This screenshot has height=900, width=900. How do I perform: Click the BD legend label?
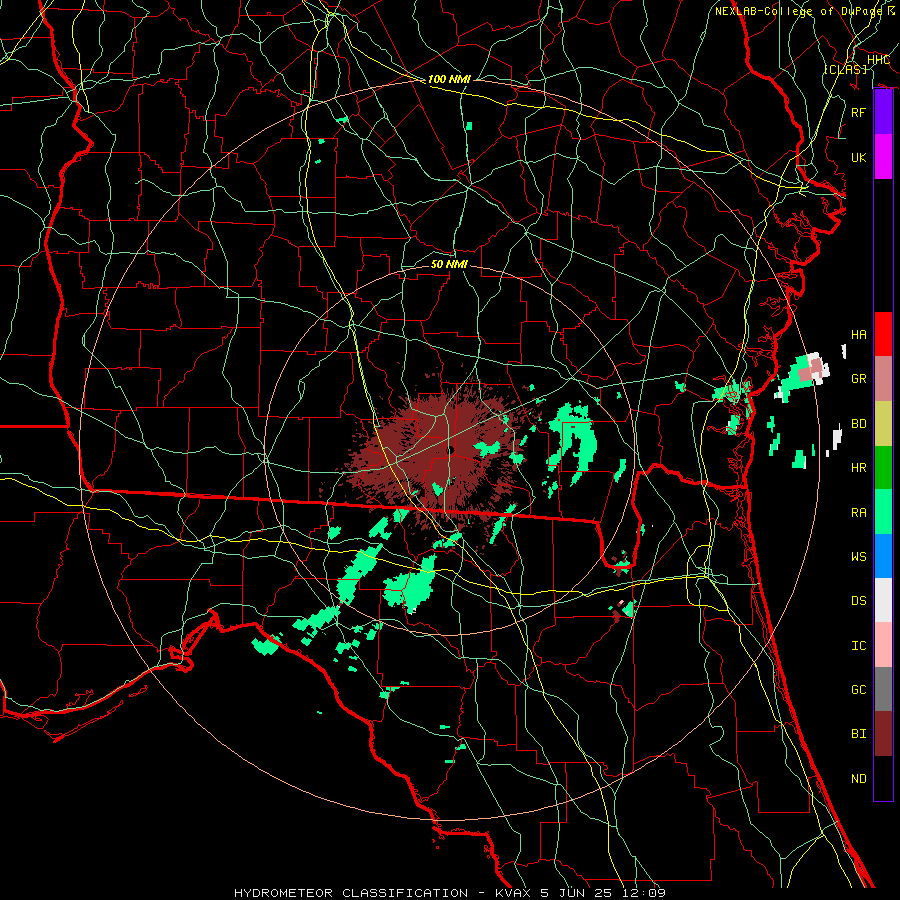point(859,424)
